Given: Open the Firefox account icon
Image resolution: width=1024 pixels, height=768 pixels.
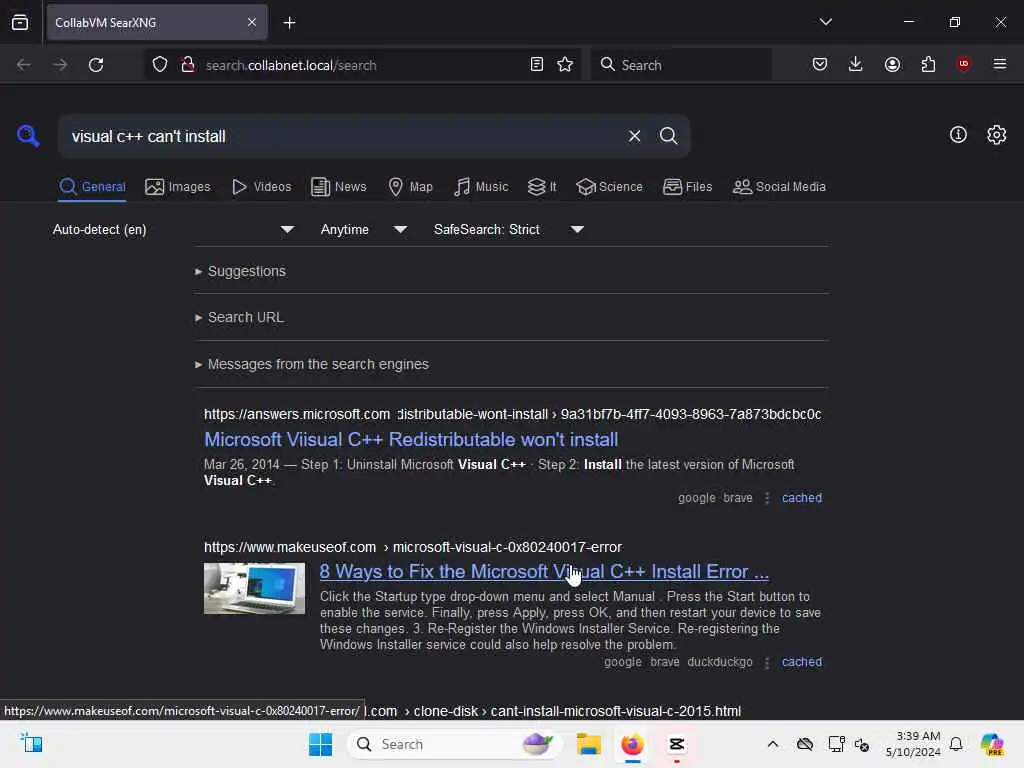Looking at the screenshot, I should coord(892,64).
